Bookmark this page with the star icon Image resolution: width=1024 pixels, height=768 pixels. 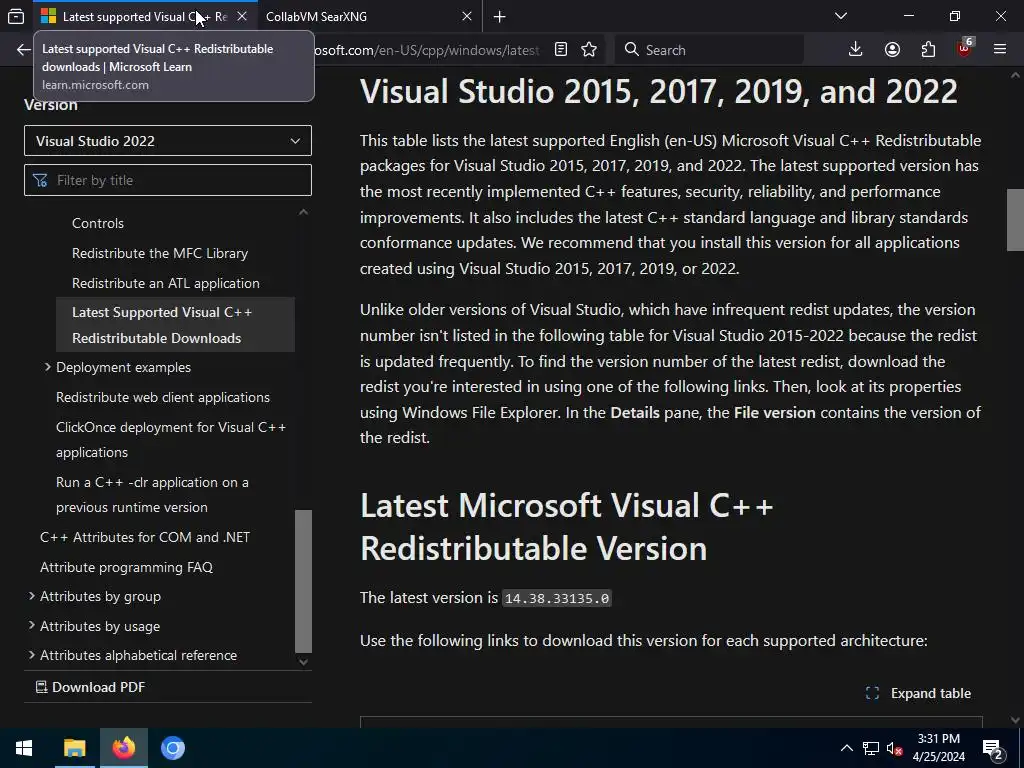(589, 50)
